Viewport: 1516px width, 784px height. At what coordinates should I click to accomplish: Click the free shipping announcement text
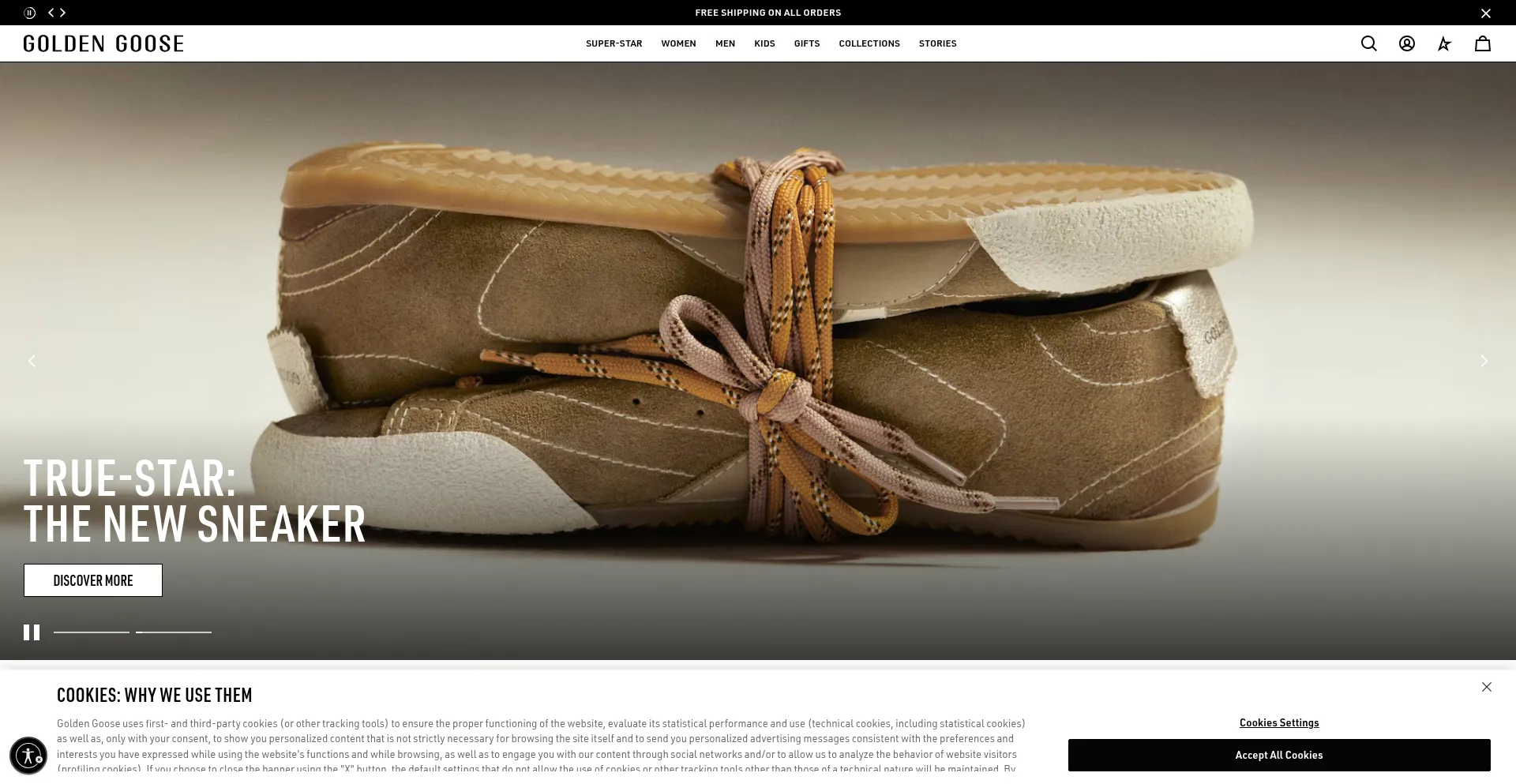(767, 13)
